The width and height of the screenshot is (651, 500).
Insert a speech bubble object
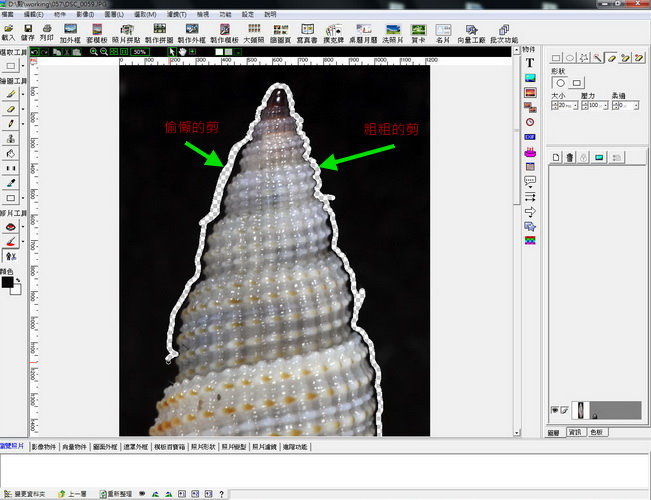point(530,181)
